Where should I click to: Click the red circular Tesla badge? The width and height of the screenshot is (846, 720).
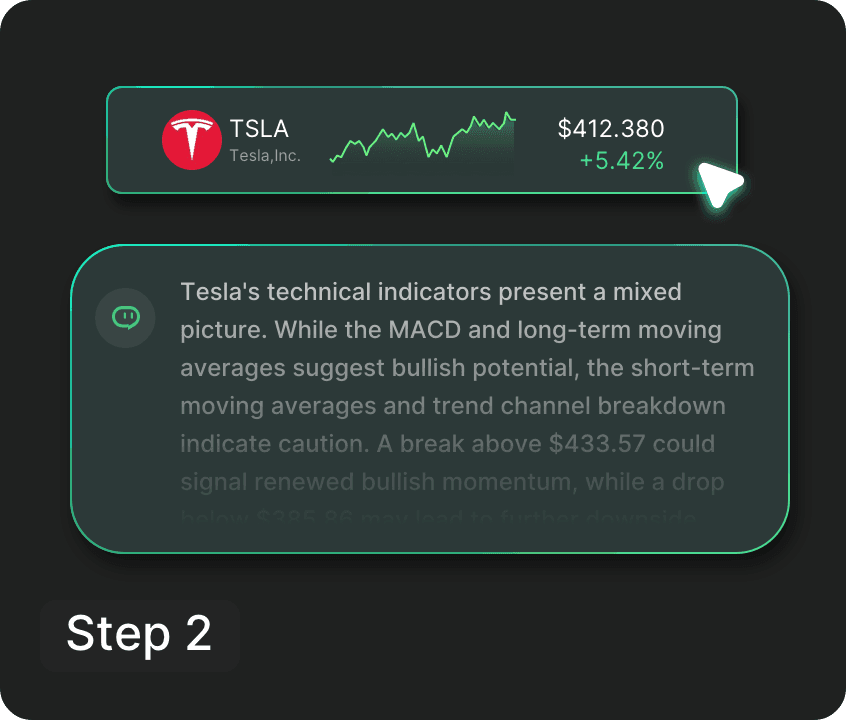pyautogui.click(x=192, y=139)
